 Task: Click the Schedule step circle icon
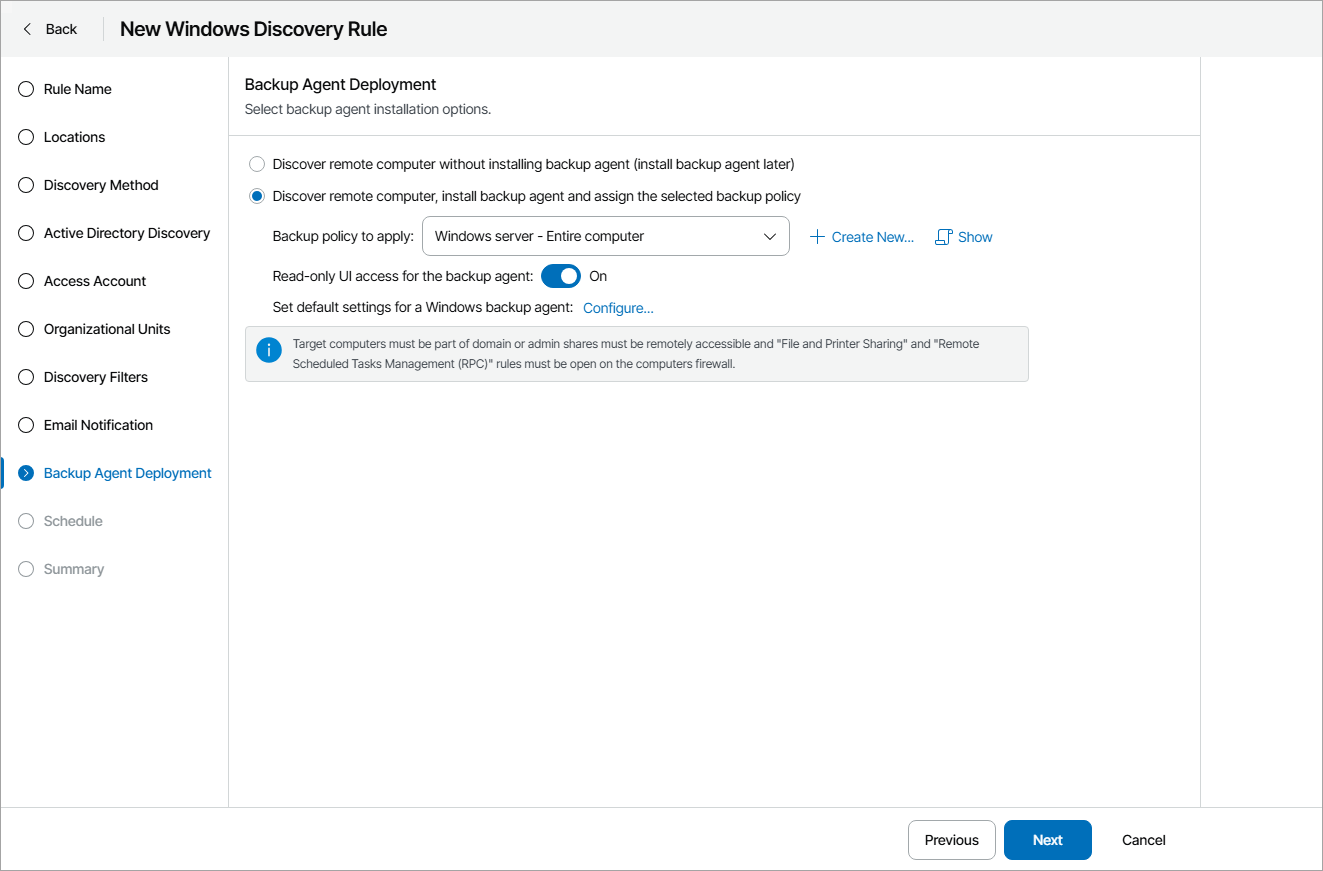(25, 521)
